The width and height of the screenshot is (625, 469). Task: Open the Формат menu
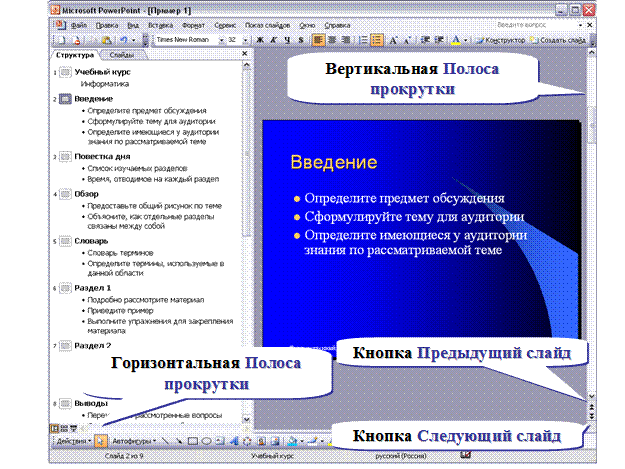[193, 25]
